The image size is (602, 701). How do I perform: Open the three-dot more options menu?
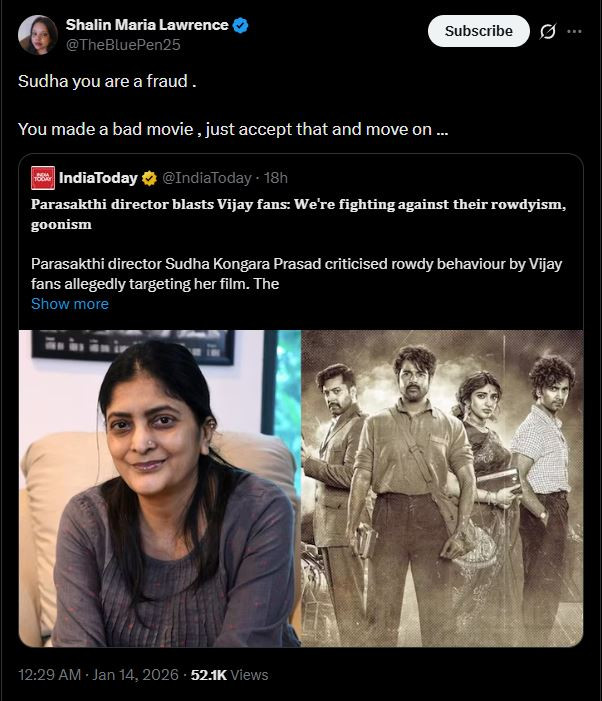point(574,31)
